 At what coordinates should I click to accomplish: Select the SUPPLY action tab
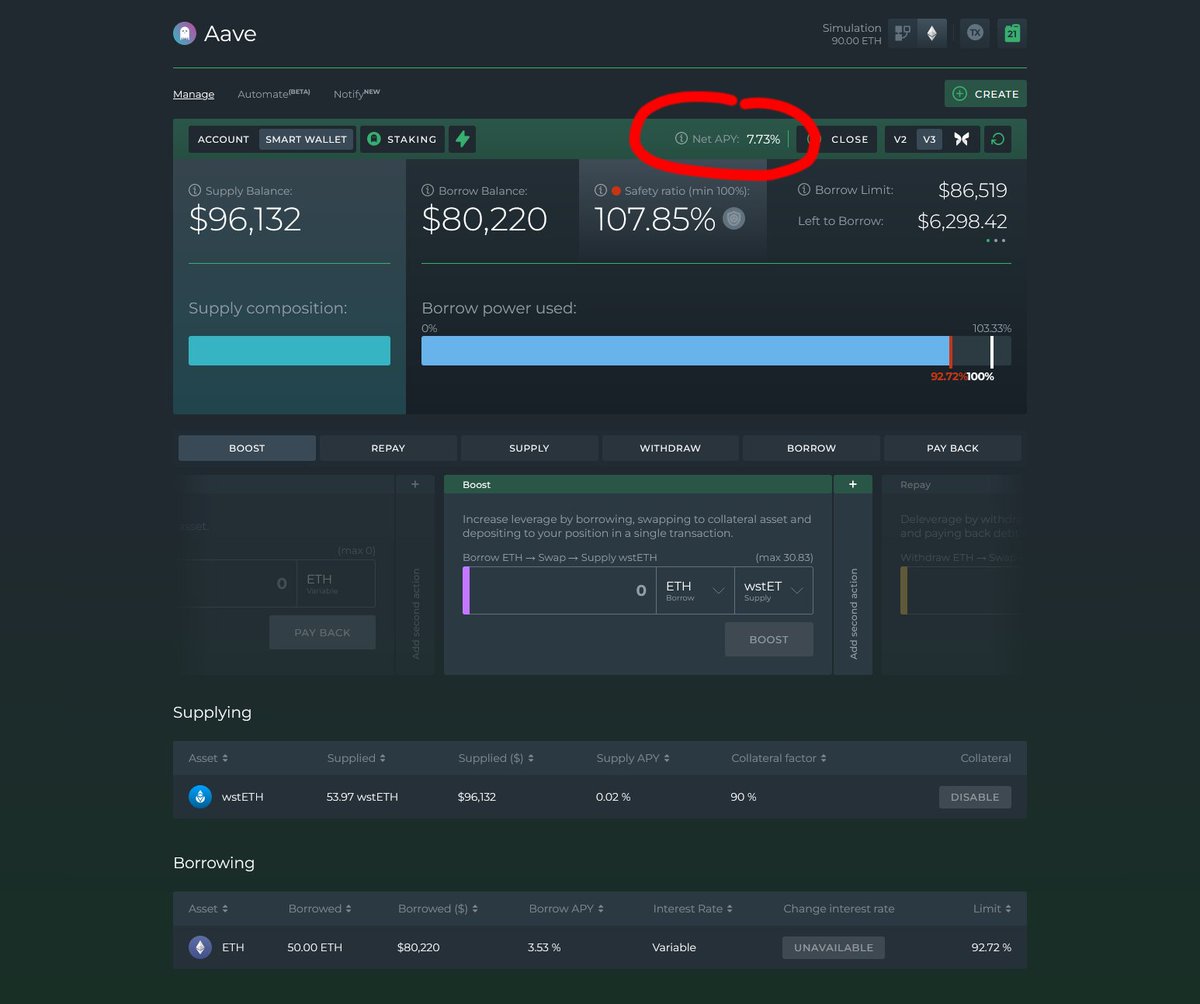click(x=529, y=448)
